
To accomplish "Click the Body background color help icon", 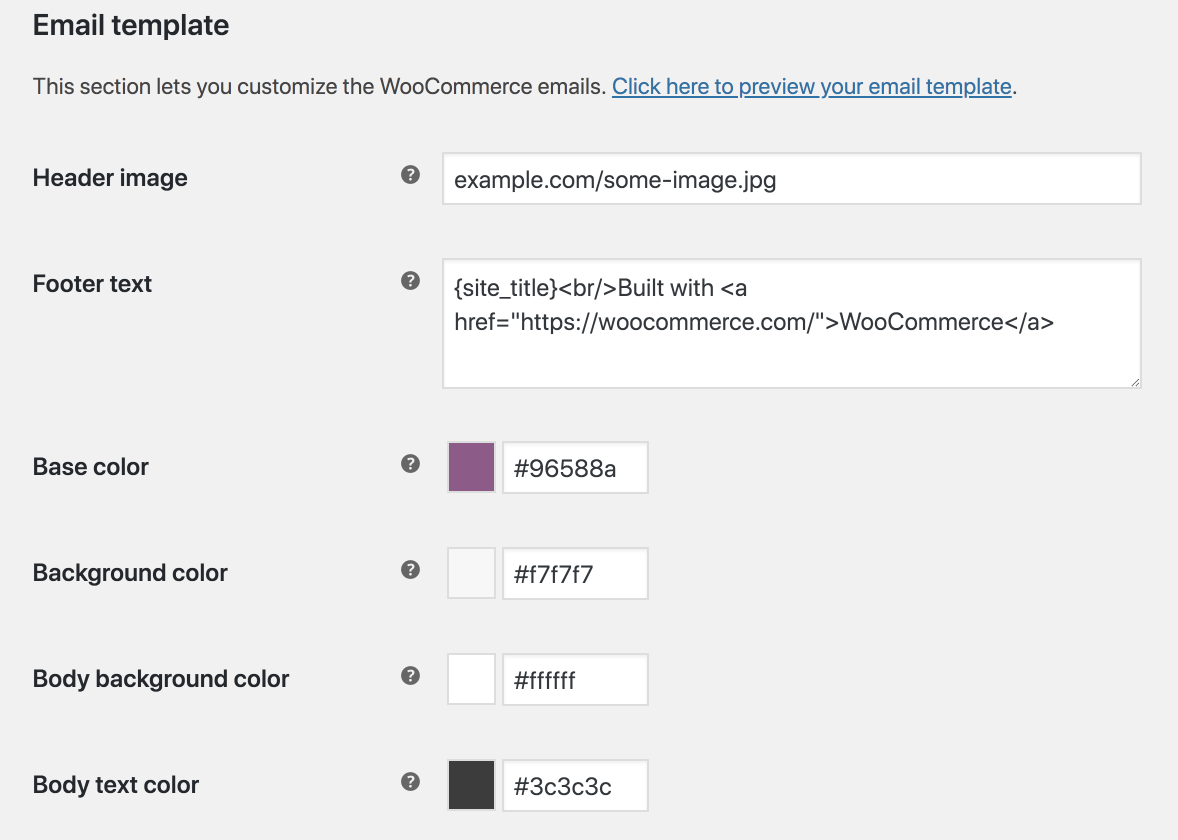I will coord(410,676).
